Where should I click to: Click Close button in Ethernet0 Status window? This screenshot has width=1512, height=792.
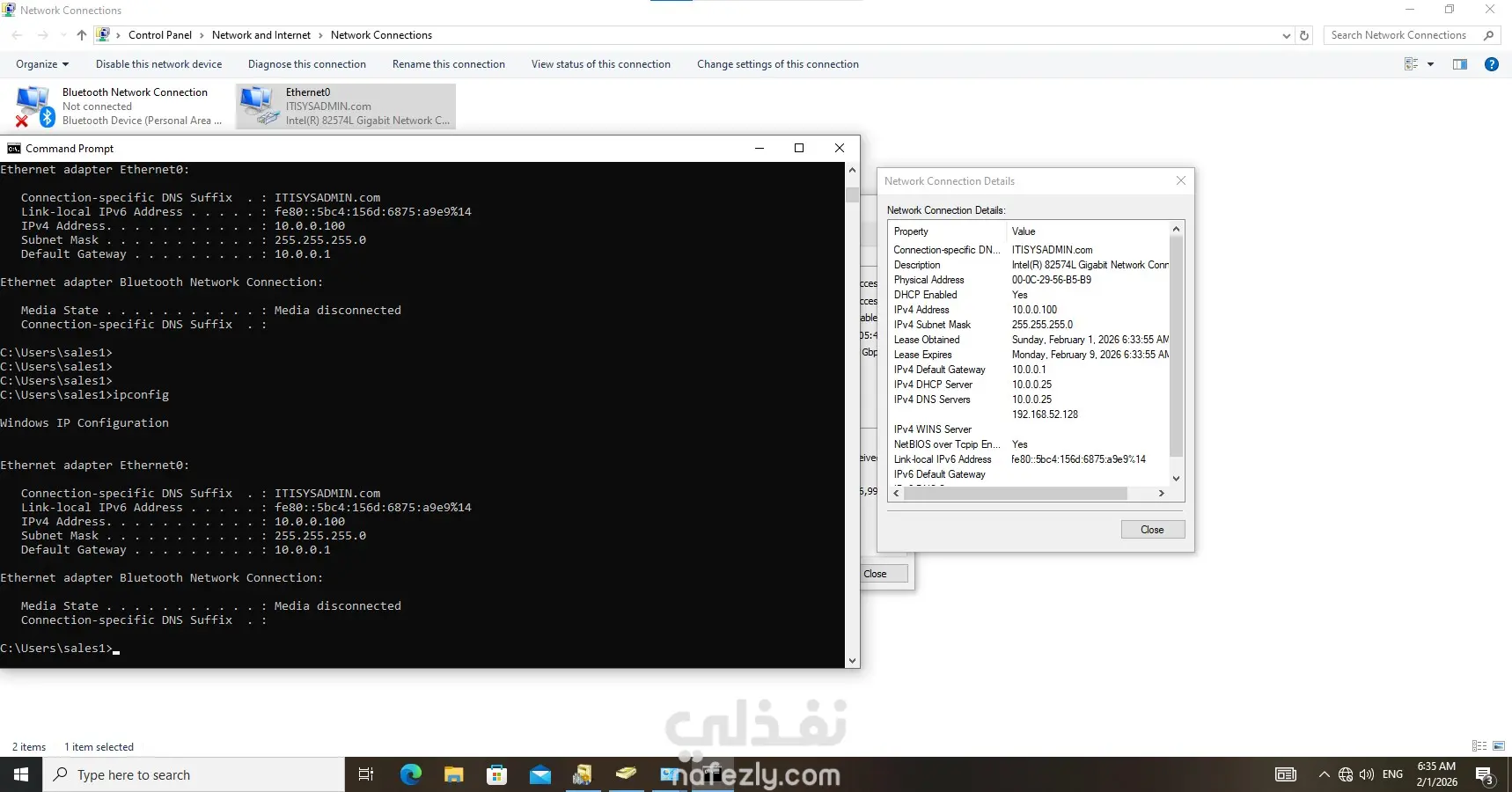[x=884, y=574]
